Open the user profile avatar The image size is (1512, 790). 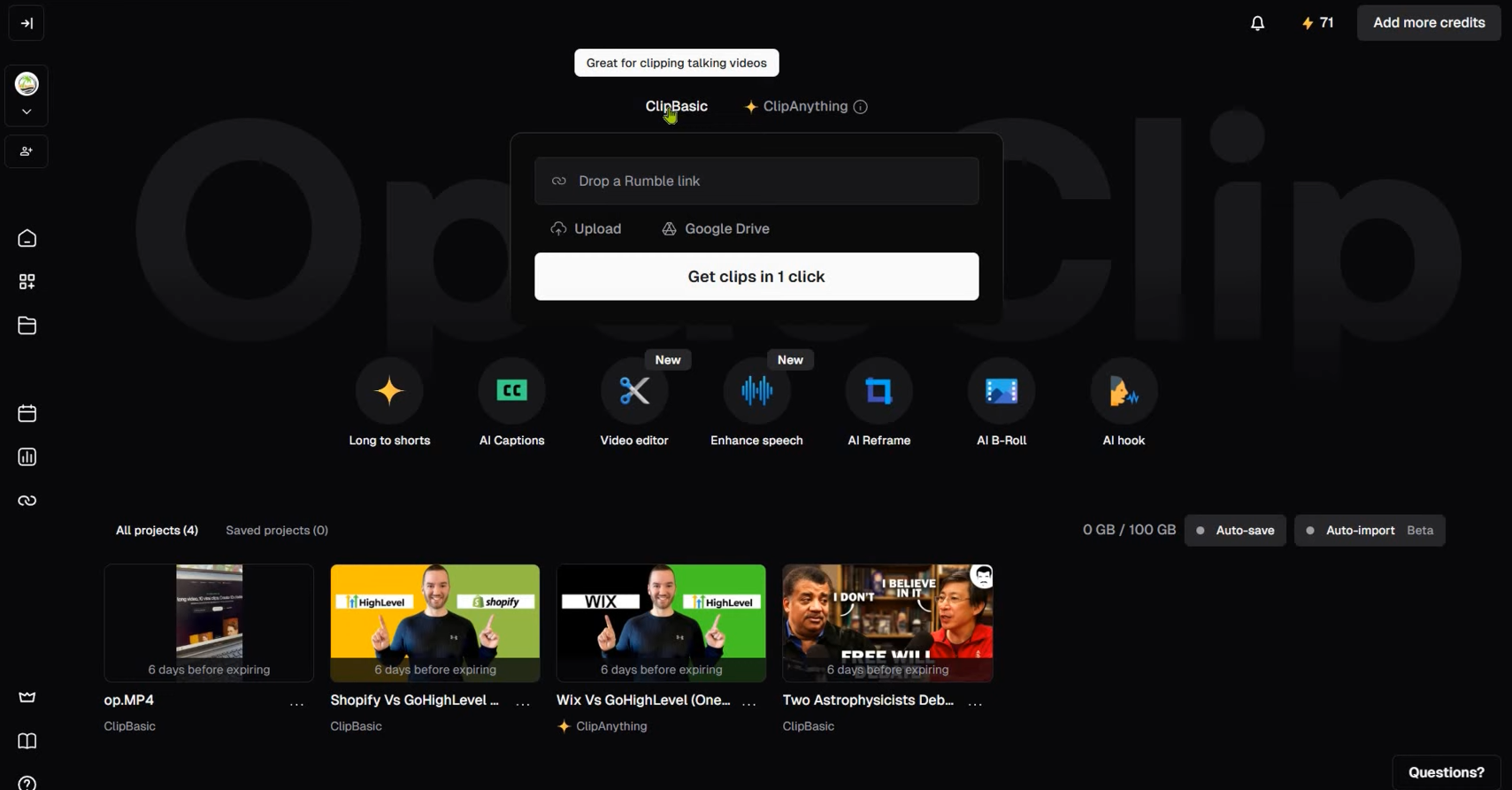(x=27, y=84)
